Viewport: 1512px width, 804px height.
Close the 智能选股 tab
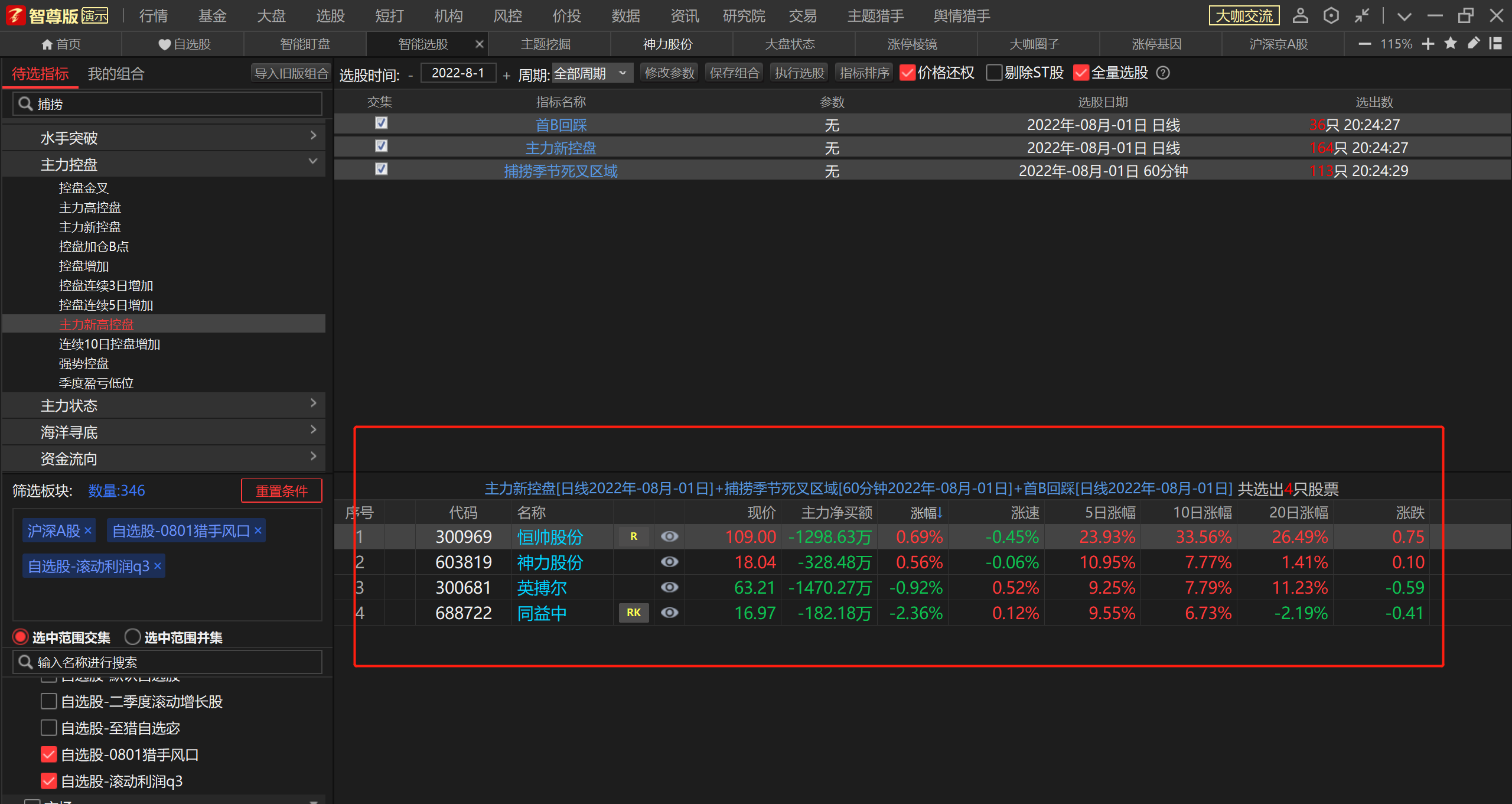pyautogui.click(x=480, y=44)
